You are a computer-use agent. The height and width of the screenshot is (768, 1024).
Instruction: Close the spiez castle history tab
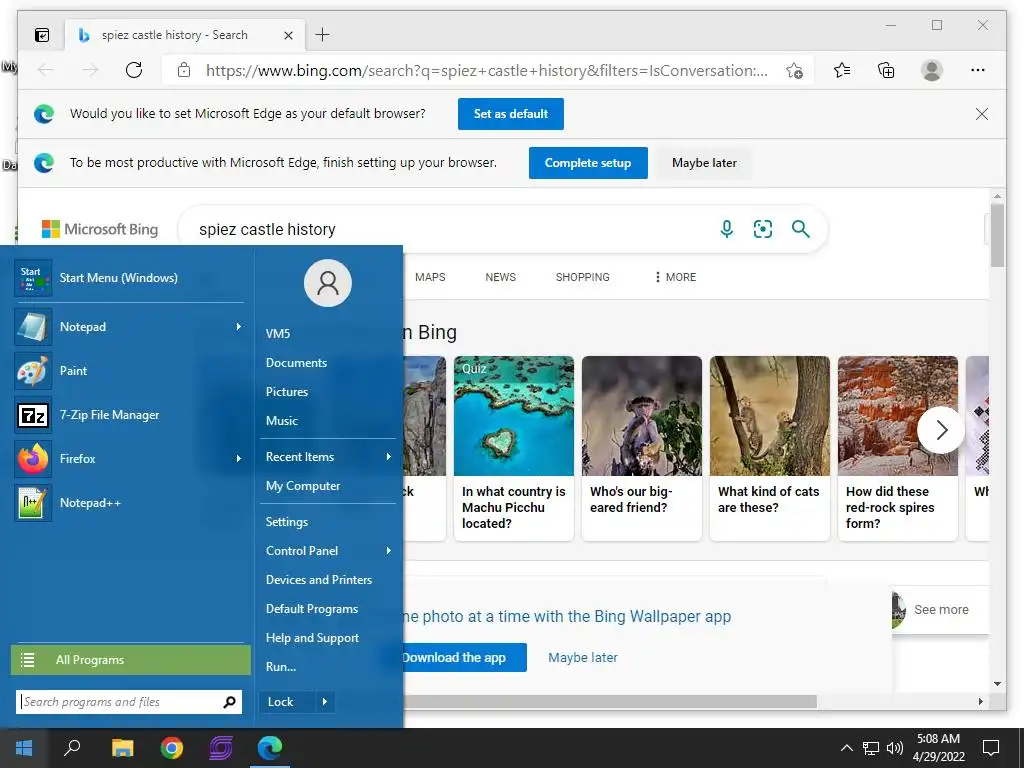click(288, 35)
